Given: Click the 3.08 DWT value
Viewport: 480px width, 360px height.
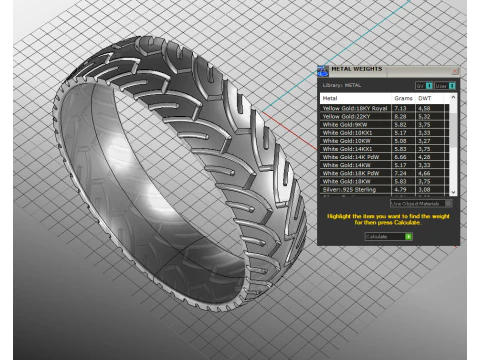Looking at the screenshot, I should tap(424, 189).
